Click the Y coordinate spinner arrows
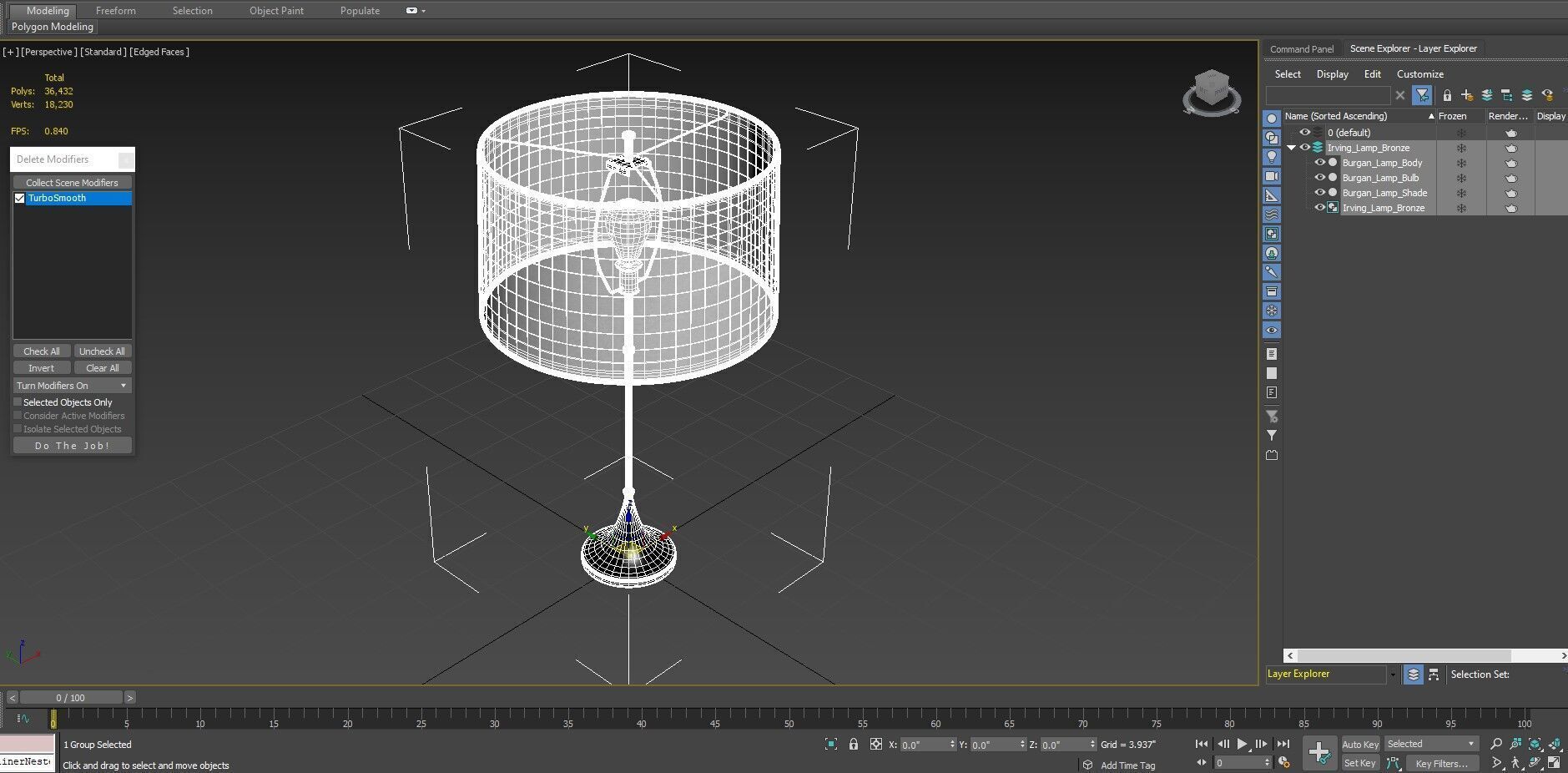This screenshot has width=1568, height=773. pos(1021,745)
